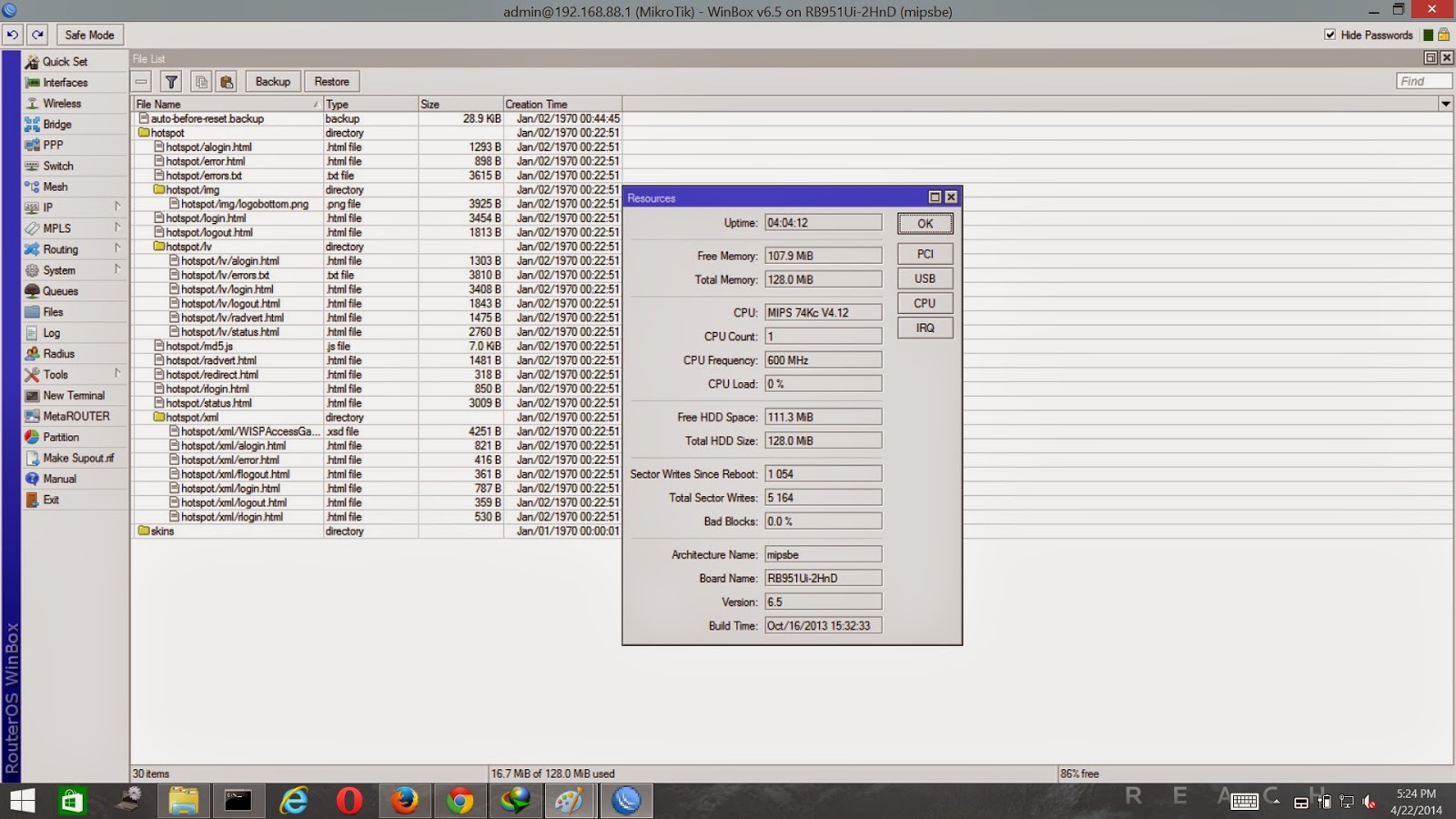This screenshot has width=1456, height=819.
Task: Open the Switch menu entry
Action: pos(75,166)
